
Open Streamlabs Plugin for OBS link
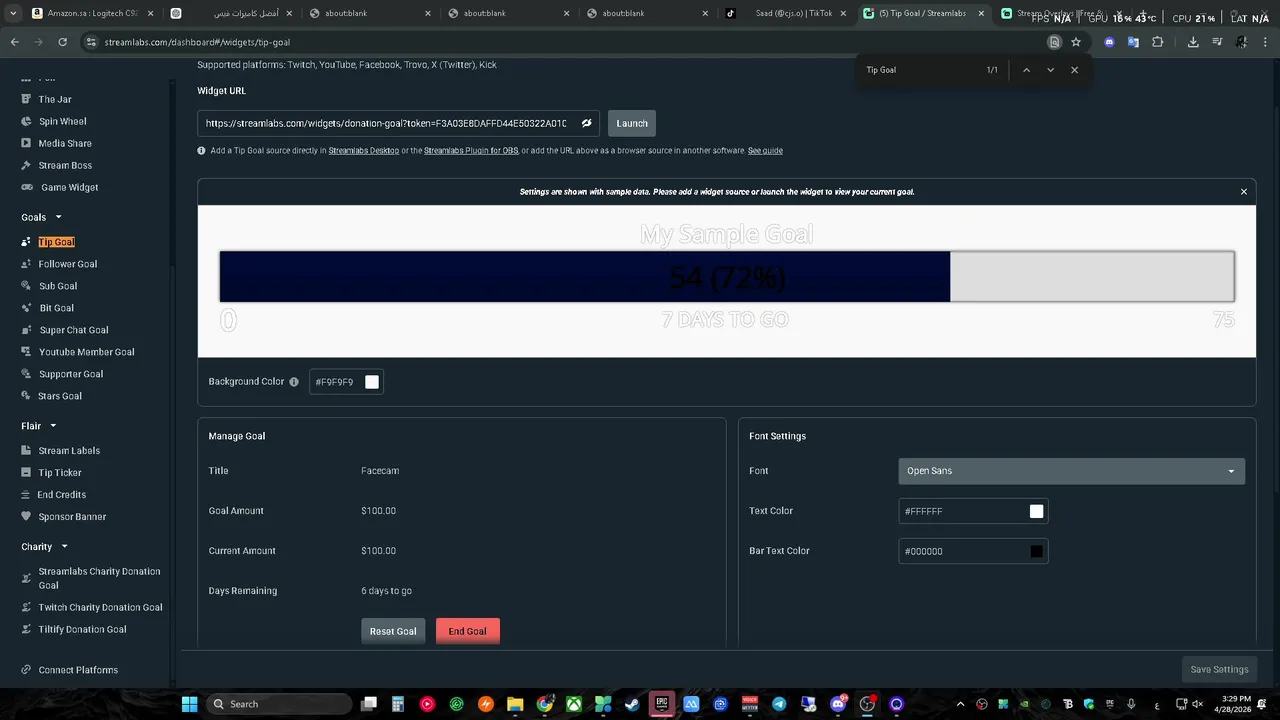coord(471,151)
